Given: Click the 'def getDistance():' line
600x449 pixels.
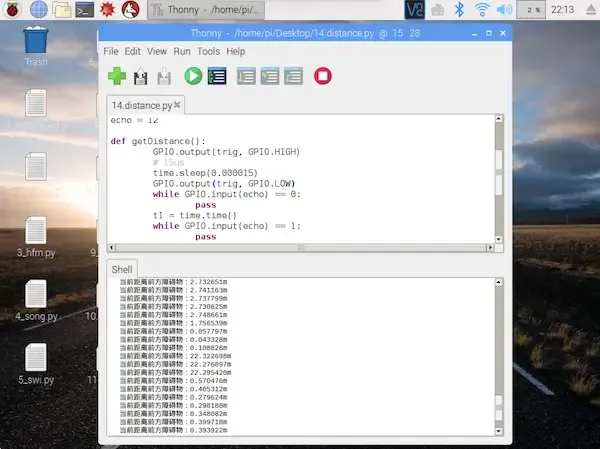Looking at the screenshot, I should [x=158, y=141].
